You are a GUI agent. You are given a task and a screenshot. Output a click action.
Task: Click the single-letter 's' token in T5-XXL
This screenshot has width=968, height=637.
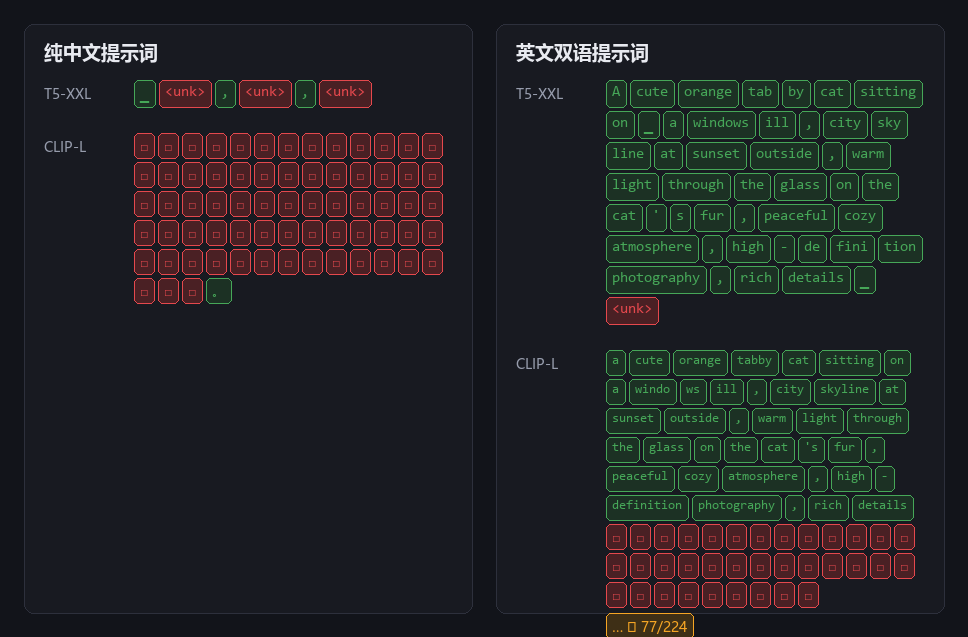[680, 217]
